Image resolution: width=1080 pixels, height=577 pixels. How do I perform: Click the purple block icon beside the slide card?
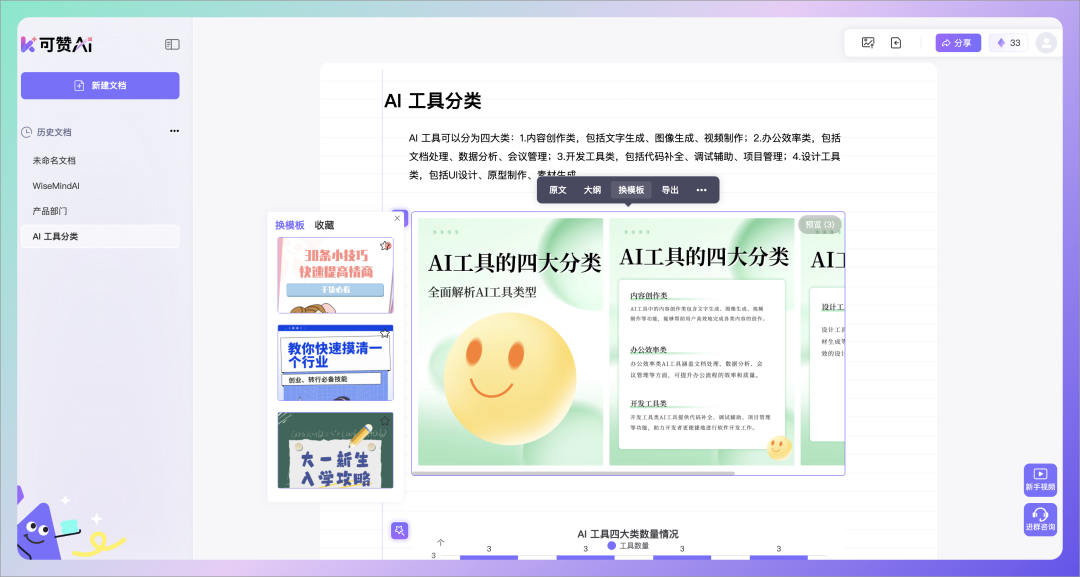click(402, 218)
